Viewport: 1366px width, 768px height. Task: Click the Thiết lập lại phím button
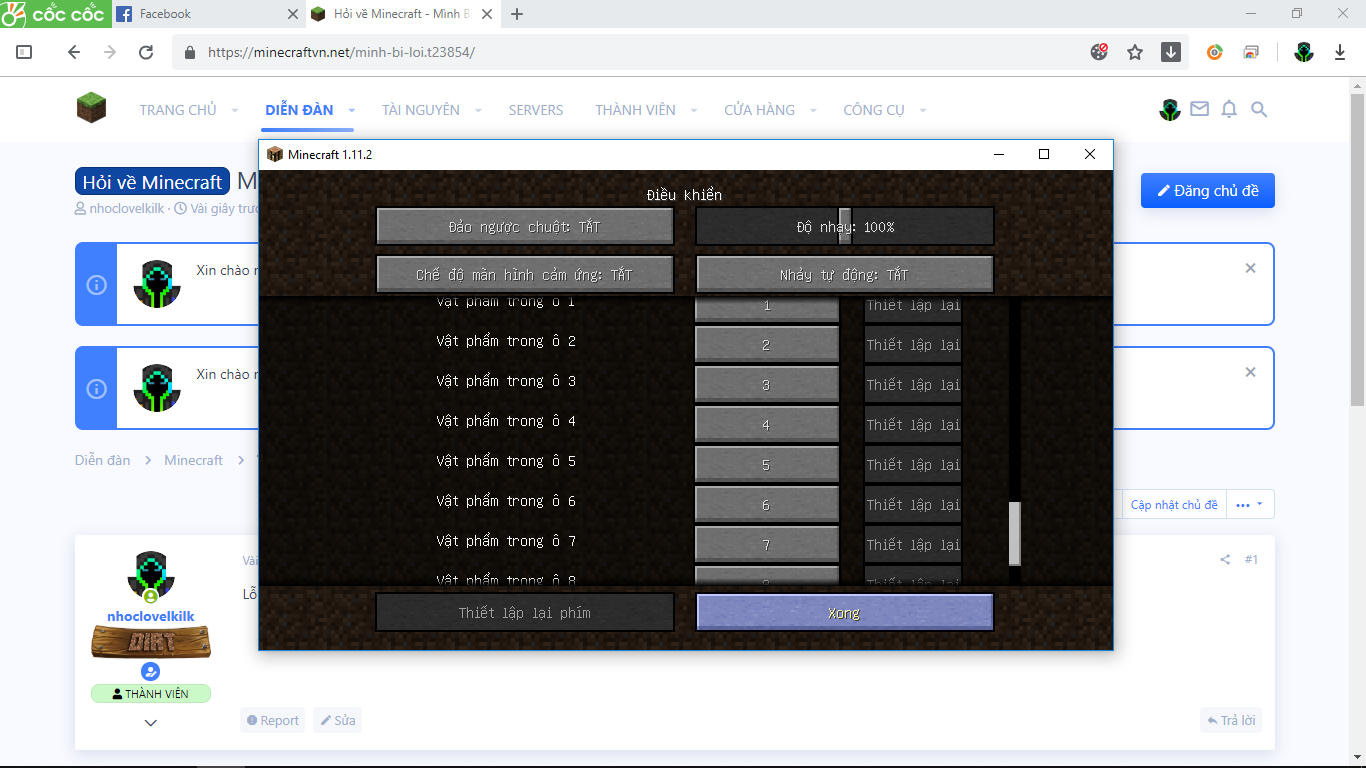tap(525, 612)
